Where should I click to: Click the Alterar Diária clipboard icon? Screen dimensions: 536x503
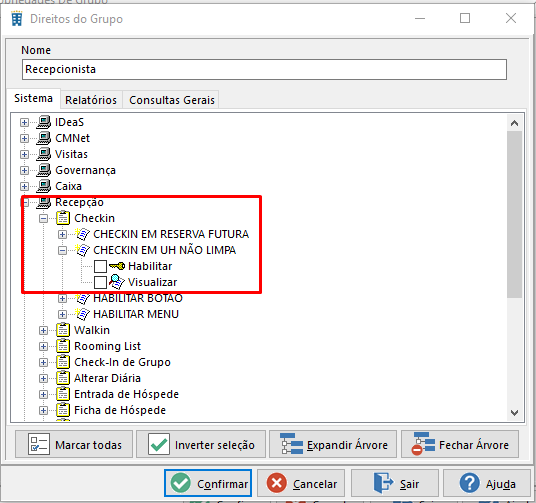63,378
